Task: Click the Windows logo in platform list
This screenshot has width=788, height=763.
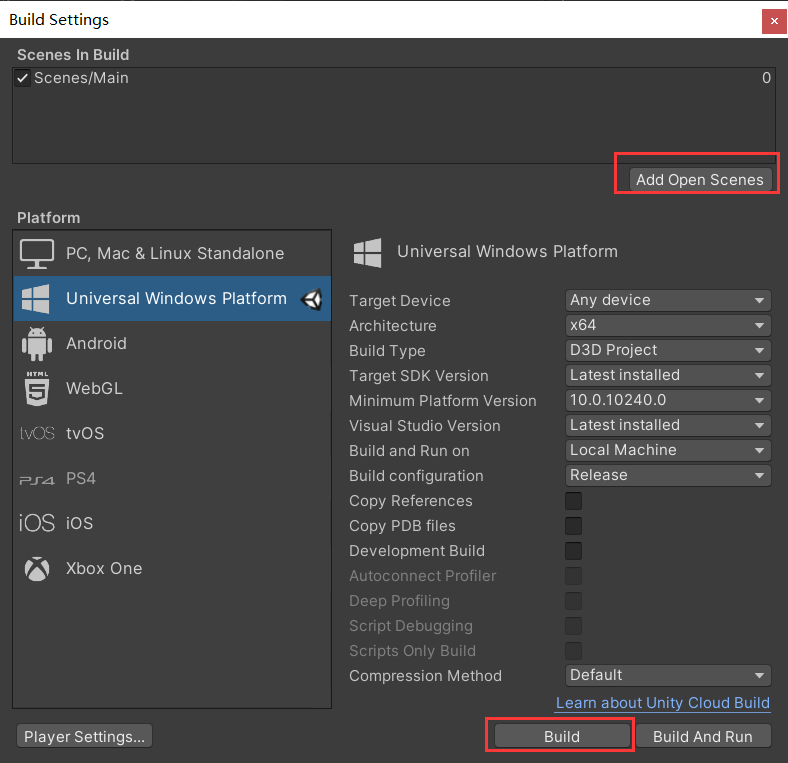Action: tap(36, 299)
